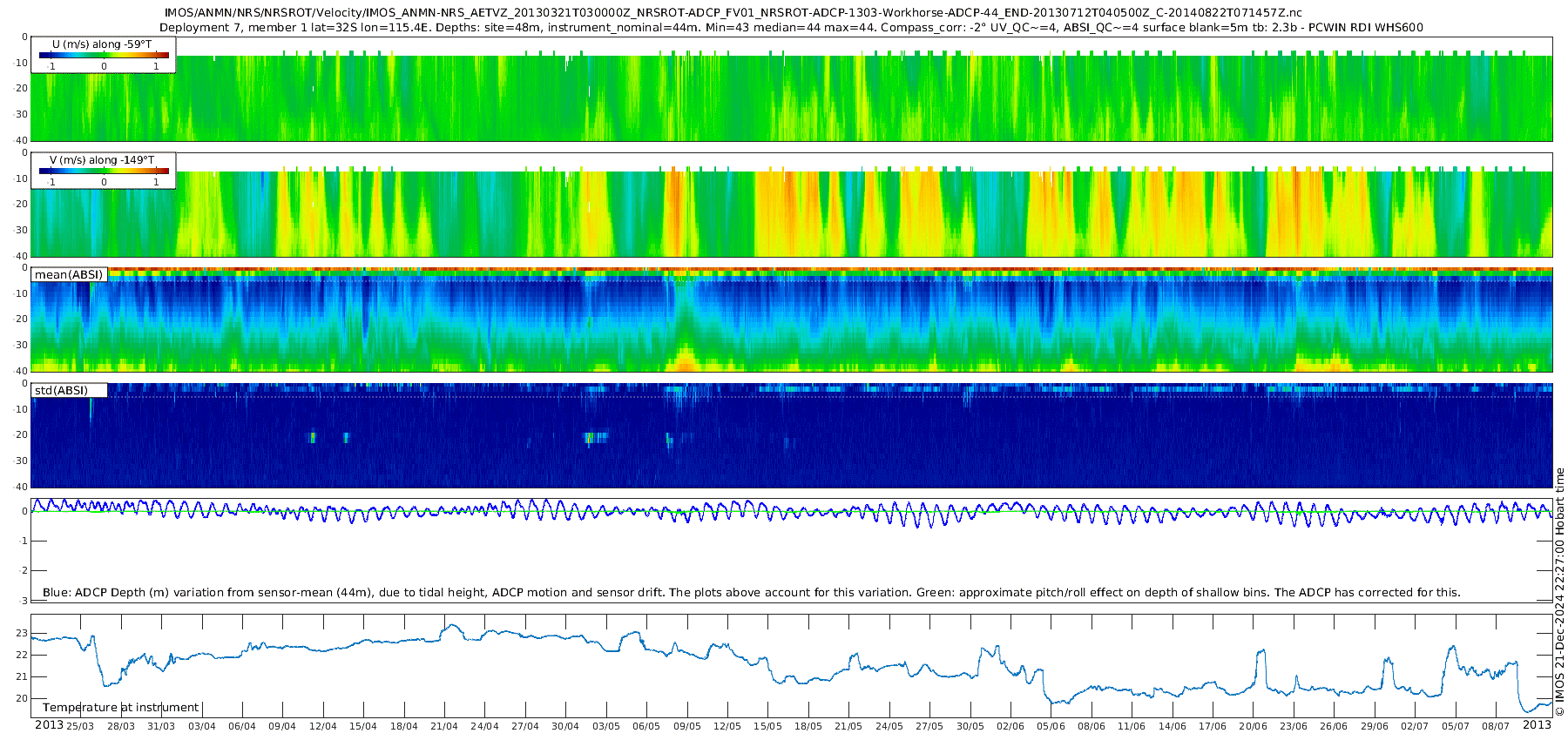Click the 2013 year label at bottom right
The image size is (1568, 740).
pos(1537,725)
